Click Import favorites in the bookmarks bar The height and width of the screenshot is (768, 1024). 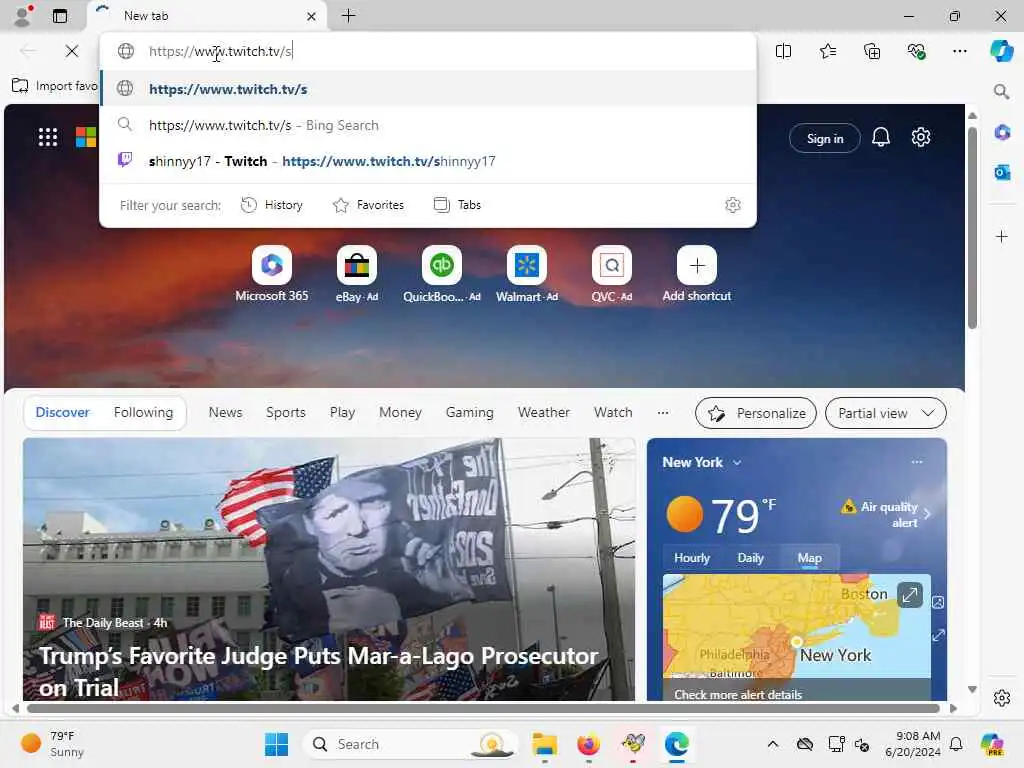coord(55,86)
